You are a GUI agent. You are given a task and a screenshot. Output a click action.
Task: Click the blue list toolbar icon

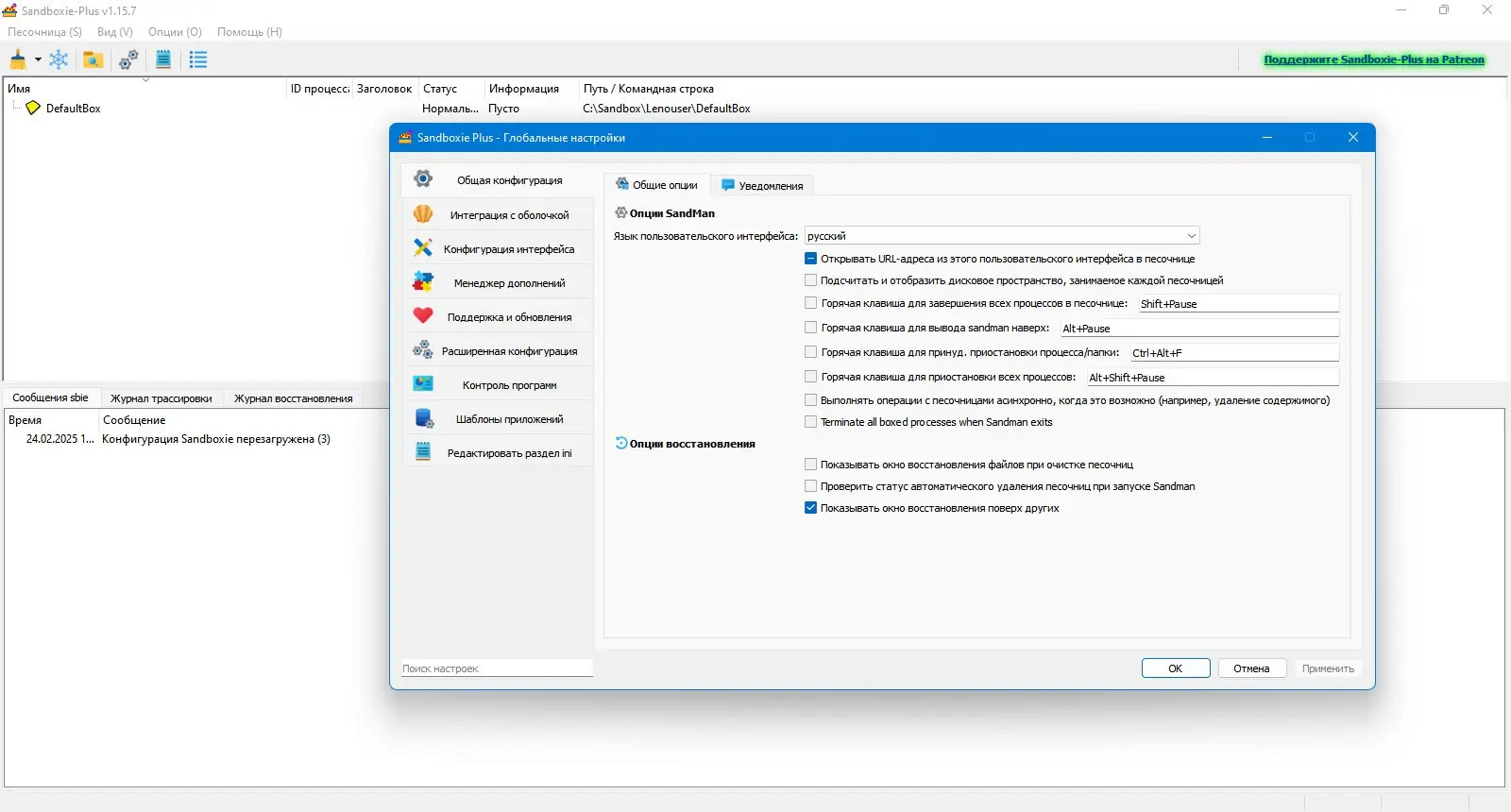tap(198, 59)
